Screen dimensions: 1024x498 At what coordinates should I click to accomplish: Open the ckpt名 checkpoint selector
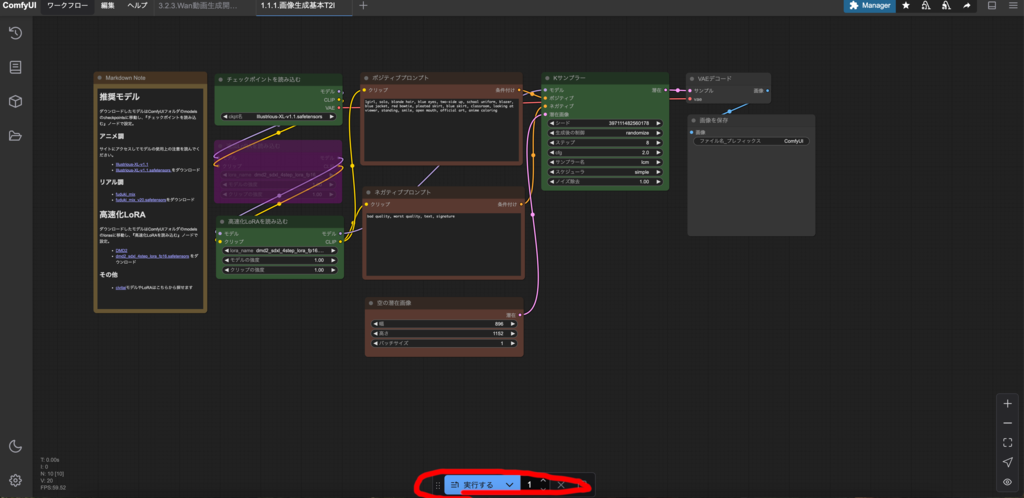point(279,117)
